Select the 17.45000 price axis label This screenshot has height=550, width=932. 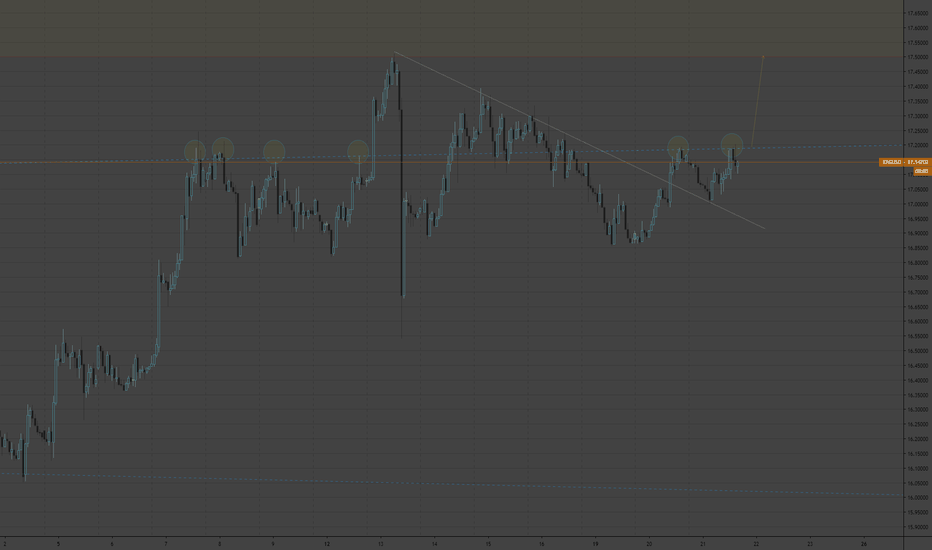click(918, 72)
